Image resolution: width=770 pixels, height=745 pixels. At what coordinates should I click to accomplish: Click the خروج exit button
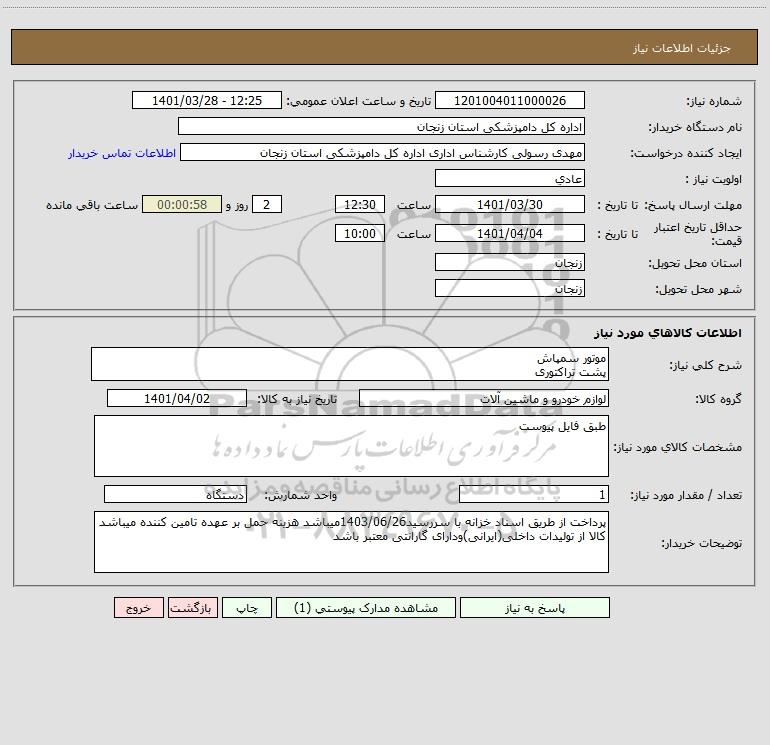(x=138, y=607)
